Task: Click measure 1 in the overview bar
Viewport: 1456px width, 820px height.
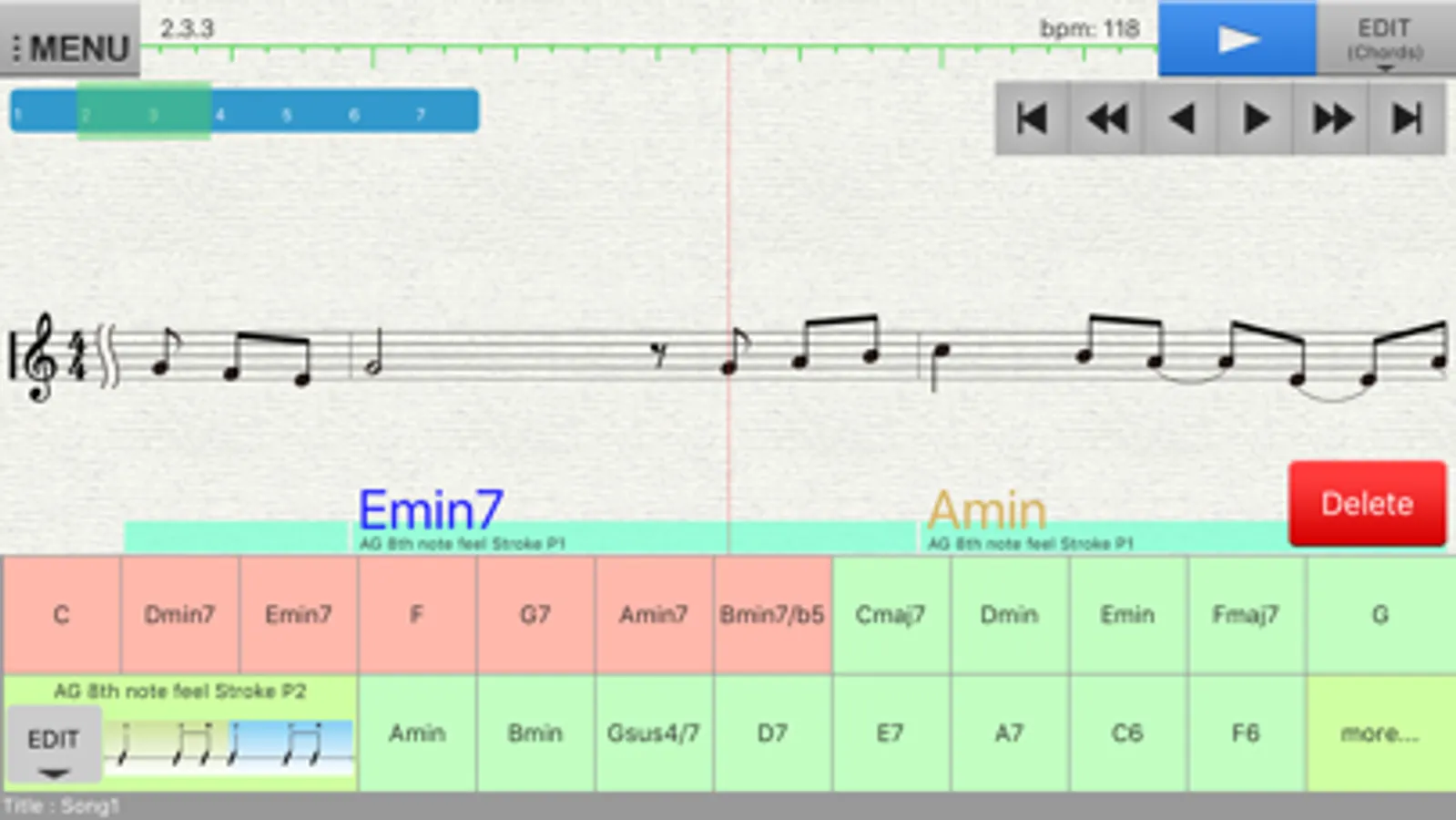Action: [x=18, y=115]
